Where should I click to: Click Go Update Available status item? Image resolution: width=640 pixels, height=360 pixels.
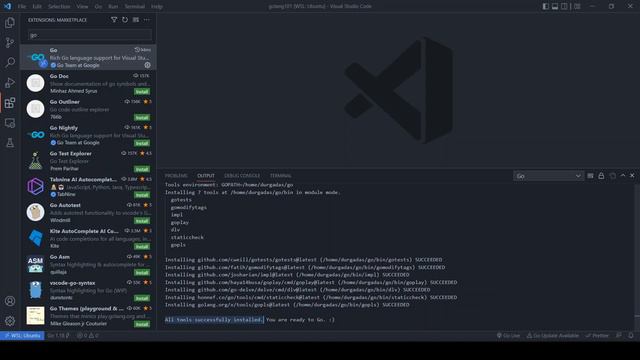[x=553, y=336]
